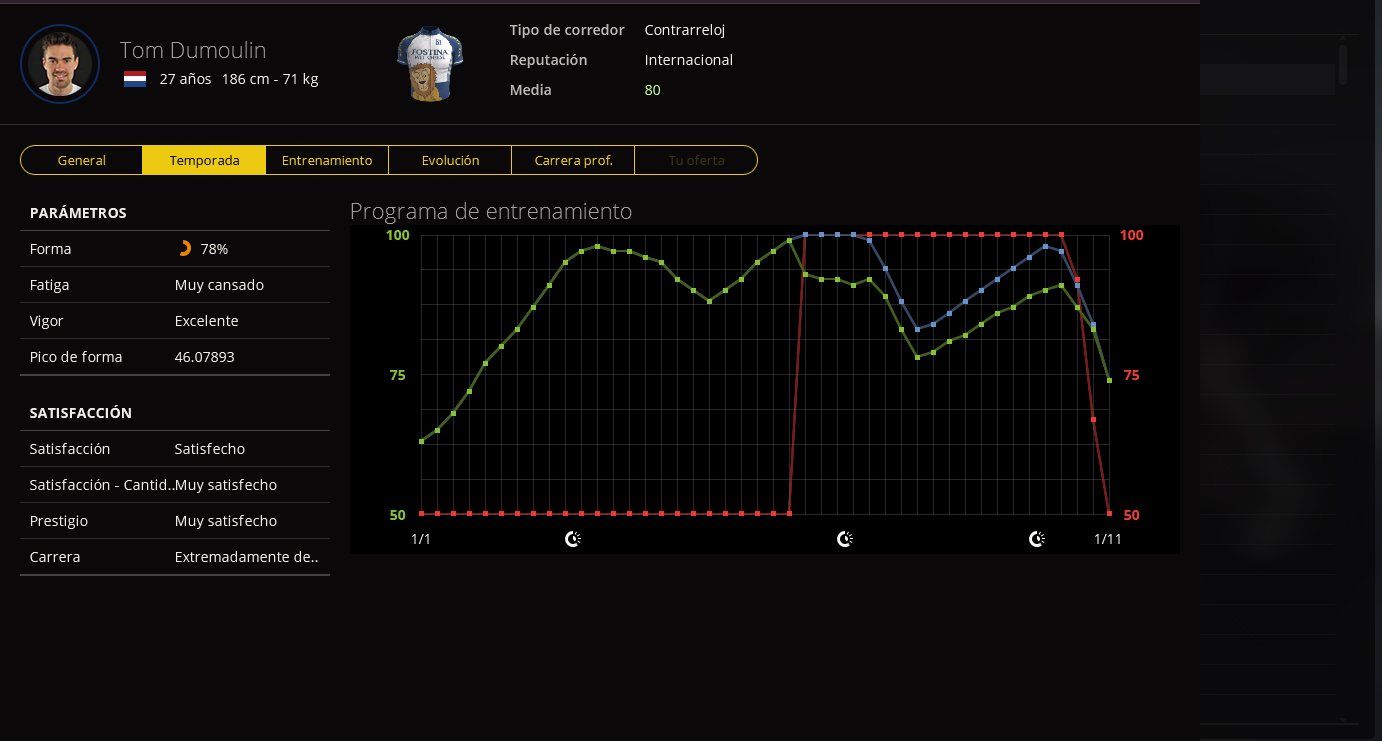Click the scrollbar thumb in the right panel

1343,62
